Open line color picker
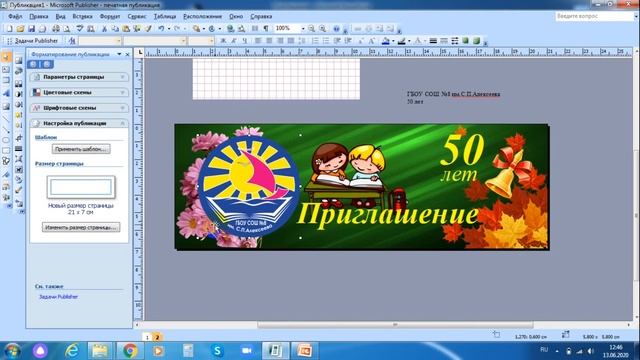Image resolution: width=640 pixels, height=360 pixels. pos(402,41)
